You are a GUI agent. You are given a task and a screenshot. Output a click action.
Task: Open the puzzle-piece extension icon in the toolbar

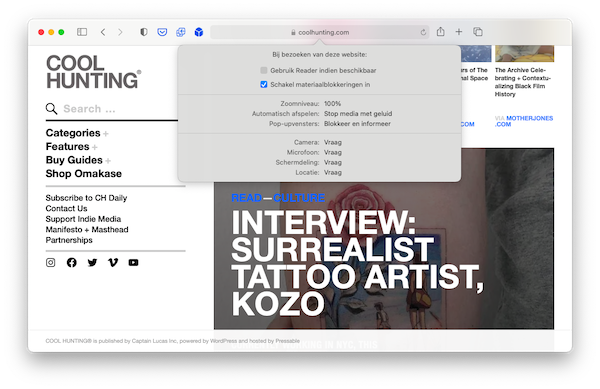181,32
